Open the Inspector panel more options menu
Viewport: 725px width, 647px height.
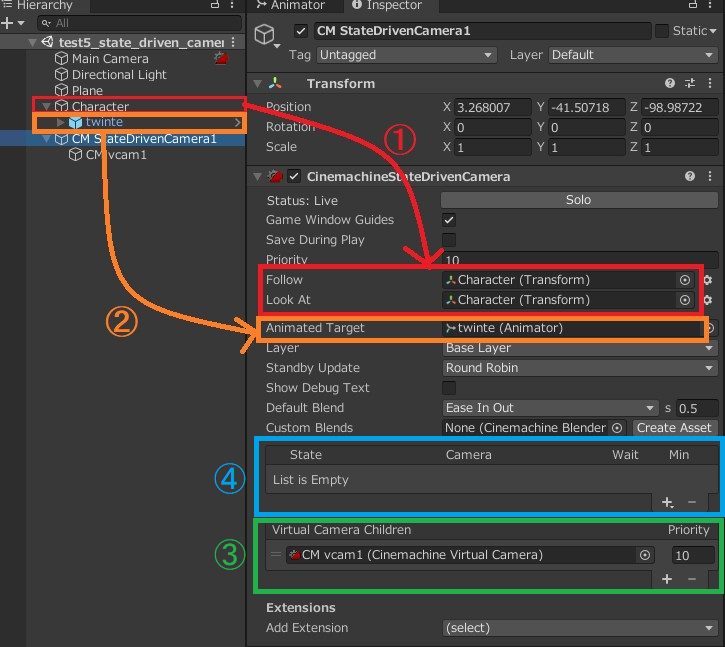[710, 5]
